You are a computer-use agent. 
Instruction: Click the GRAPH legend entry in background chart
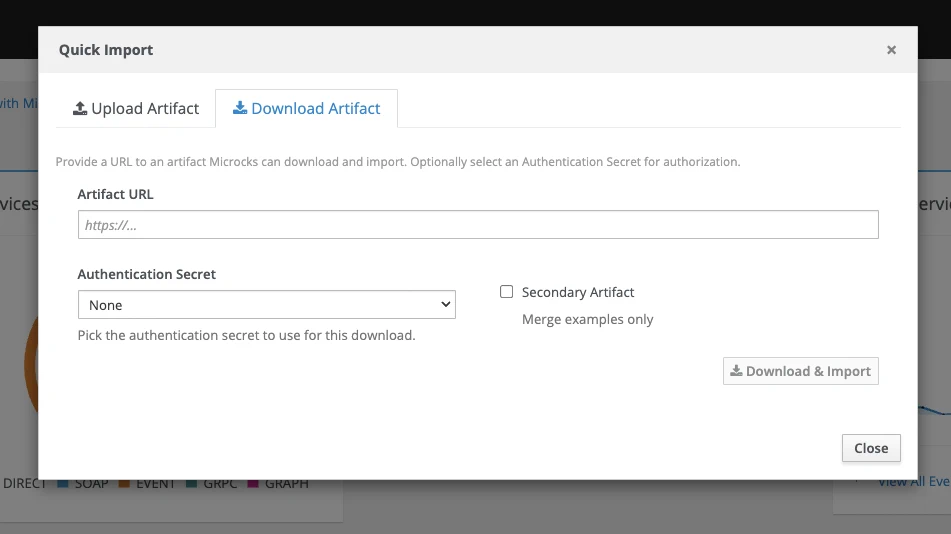(278, 484)
